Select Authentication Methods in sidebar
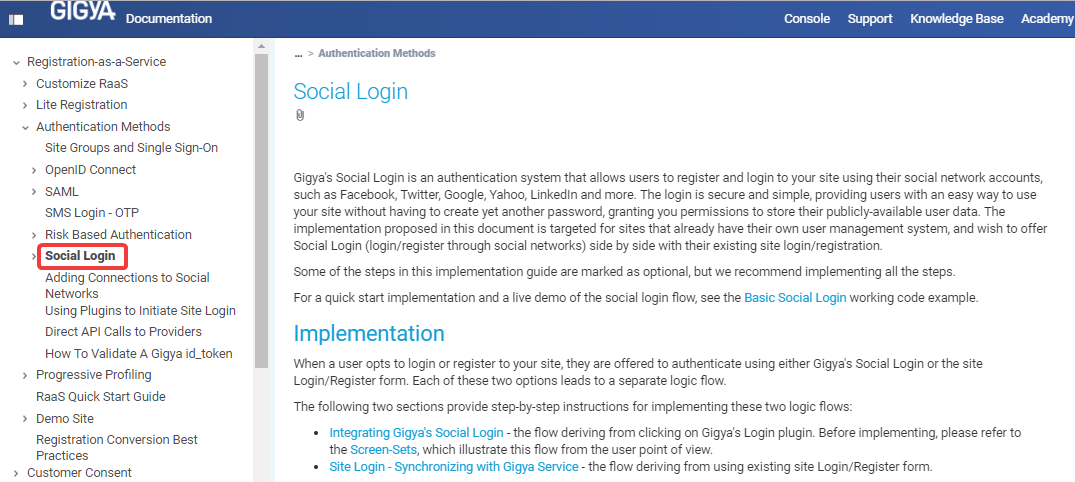1075x482 pixels. click(x=103, y=126)
